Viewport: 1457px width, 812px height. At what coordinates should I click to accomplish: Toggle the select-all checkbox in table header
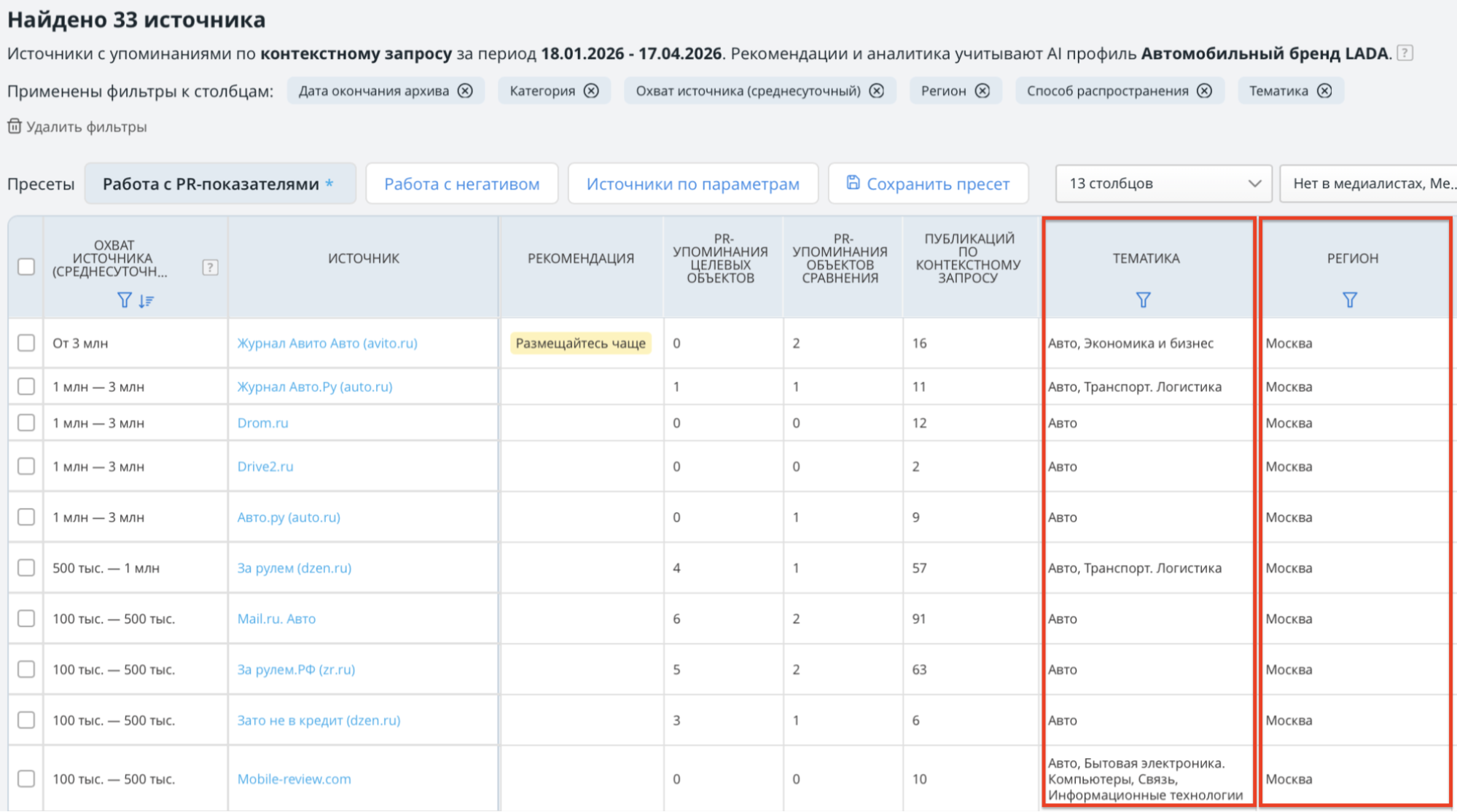click(x=26, y=267)
